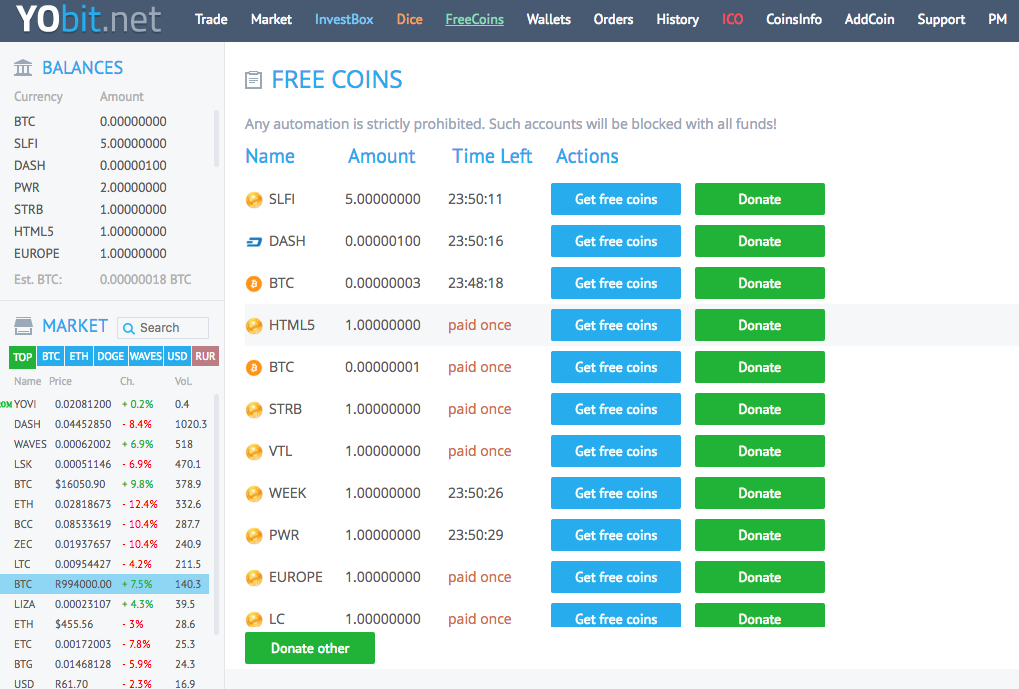The width and height of the screenshot is (1019, 689).
Task: Select the WAVES market tab
Action: [x=146, y=356]
